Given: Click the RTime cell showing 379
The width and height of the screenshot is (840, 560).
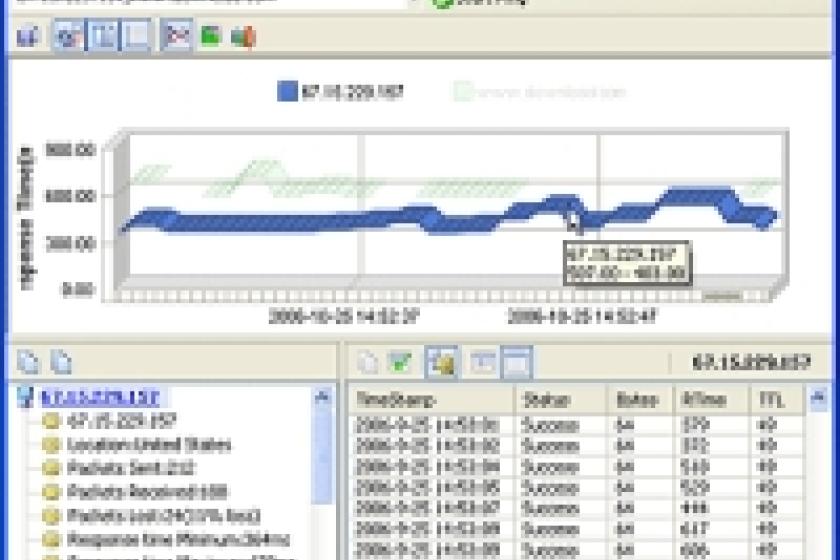Looking at the screenshot, I should click(695, 425).
